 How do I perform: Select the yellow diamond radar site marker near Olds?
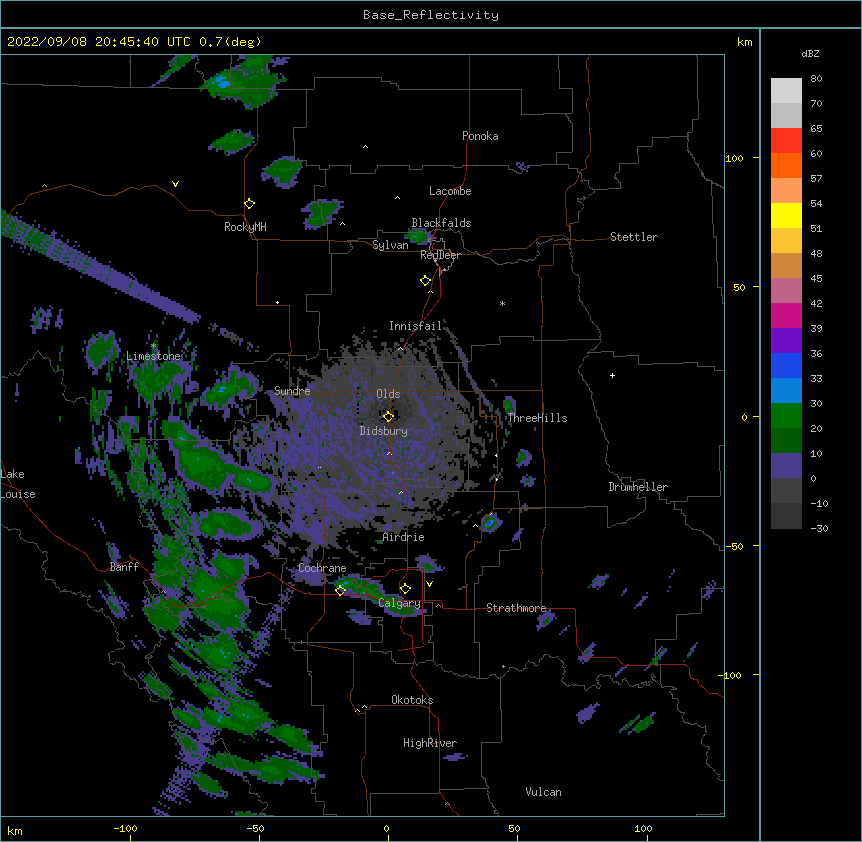tap(388, 417)
